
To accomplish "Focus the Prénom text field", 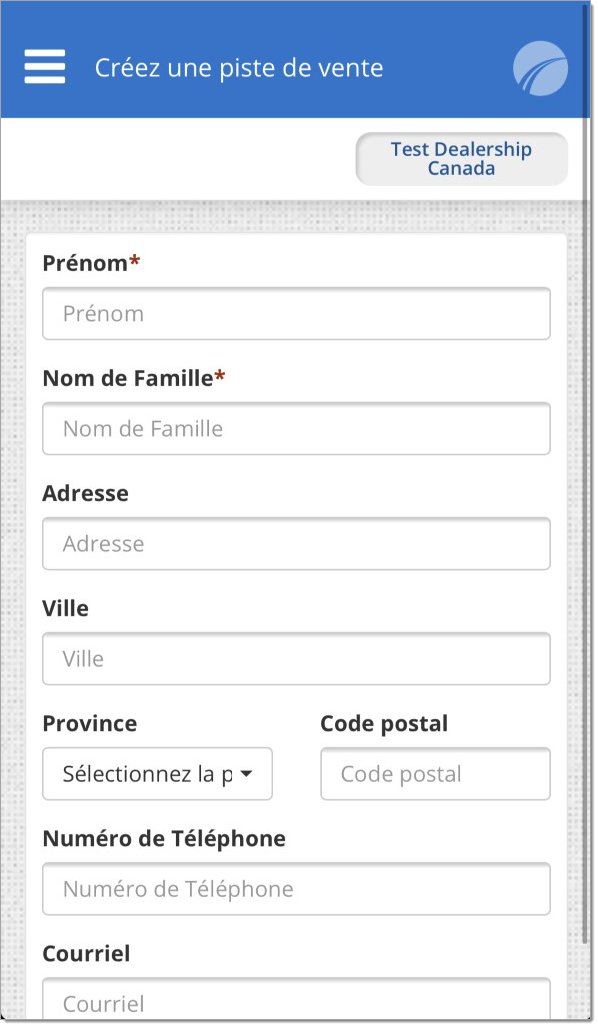I will point(296,314).
